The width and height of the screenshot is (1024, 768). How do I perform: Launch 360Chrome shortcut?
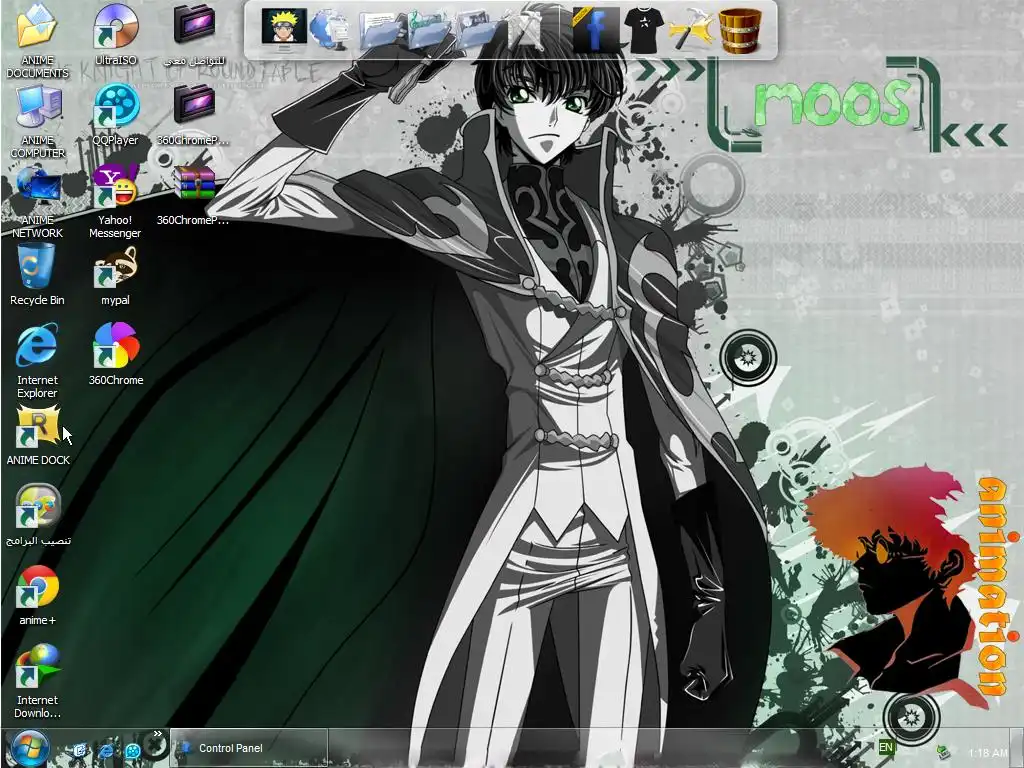116,346
